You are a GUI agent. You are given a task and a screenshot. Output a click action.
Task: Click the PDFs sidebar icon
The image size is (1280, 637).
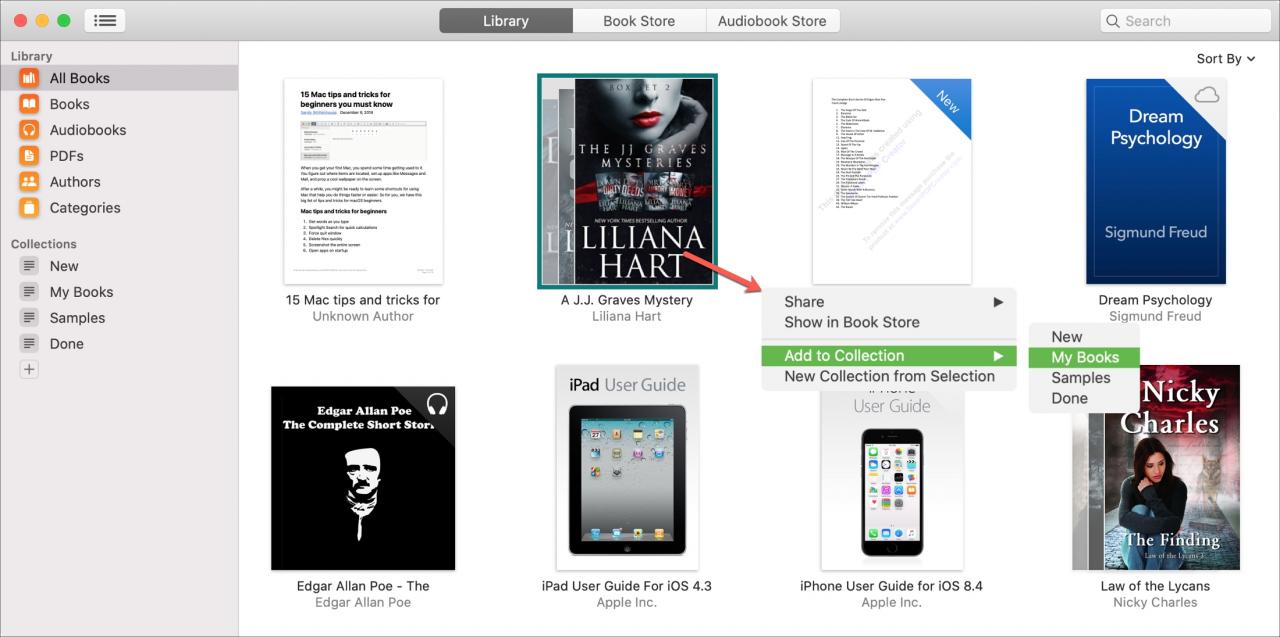click(30, 156)
